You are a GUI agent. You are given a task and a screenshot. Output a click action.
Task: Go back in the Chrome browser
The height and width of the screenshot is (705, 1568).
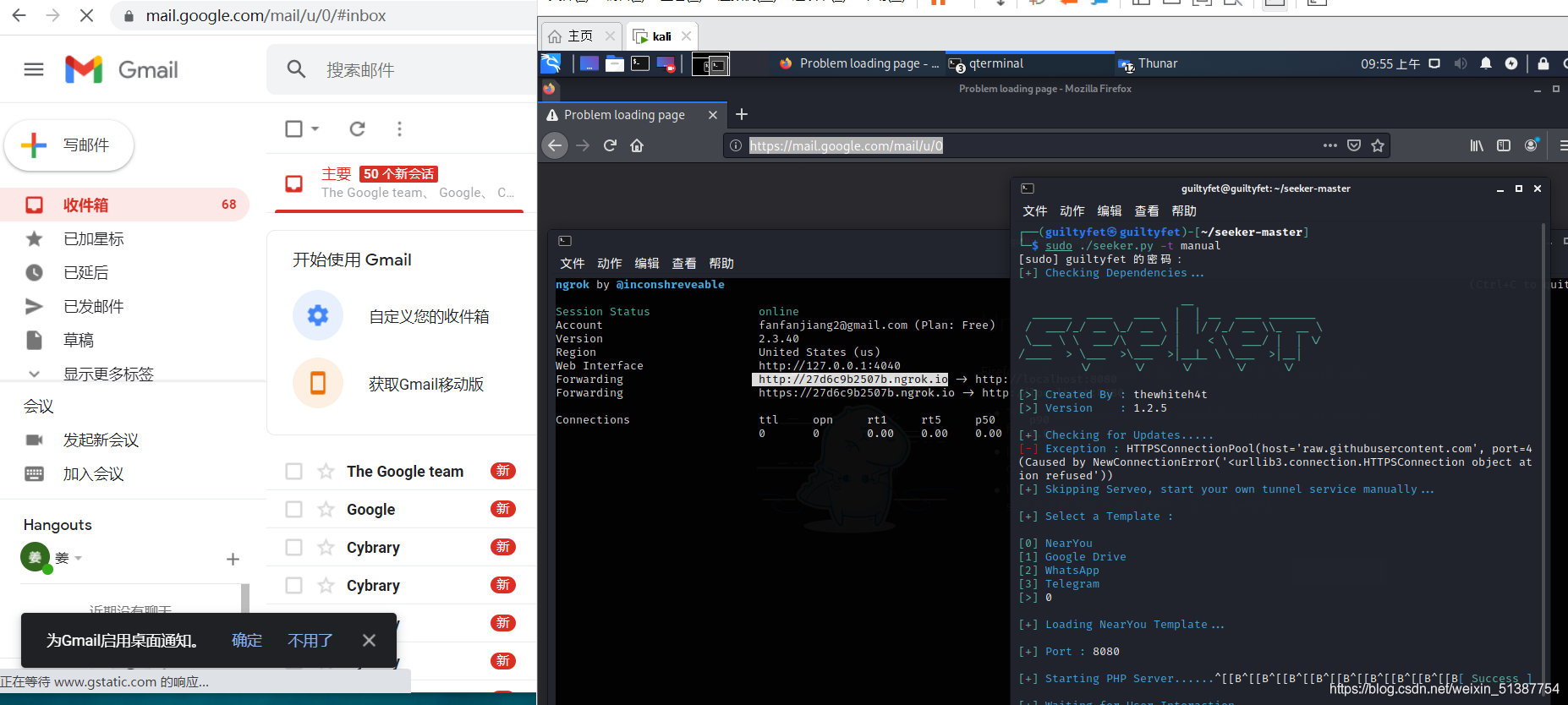click(19, 15)
